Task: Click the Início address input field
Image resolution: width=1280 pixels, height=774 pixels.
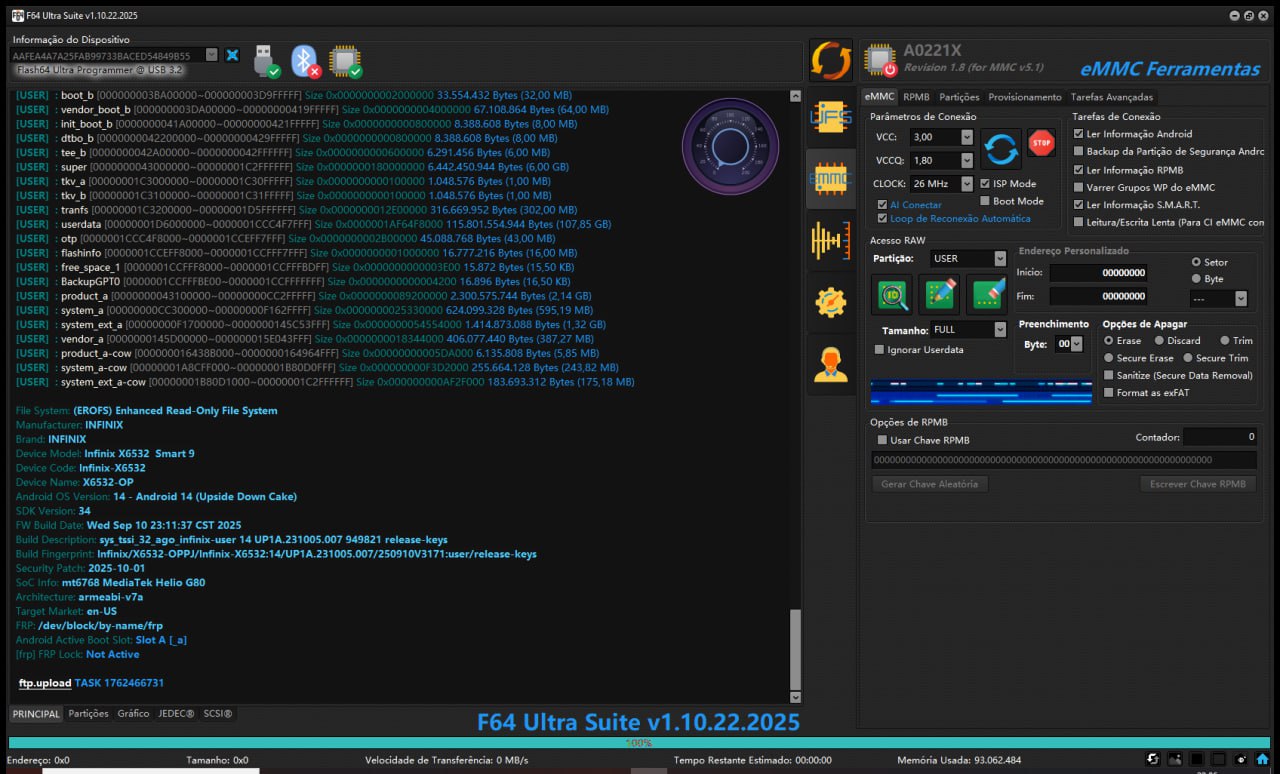Action: click(1098, 273)
